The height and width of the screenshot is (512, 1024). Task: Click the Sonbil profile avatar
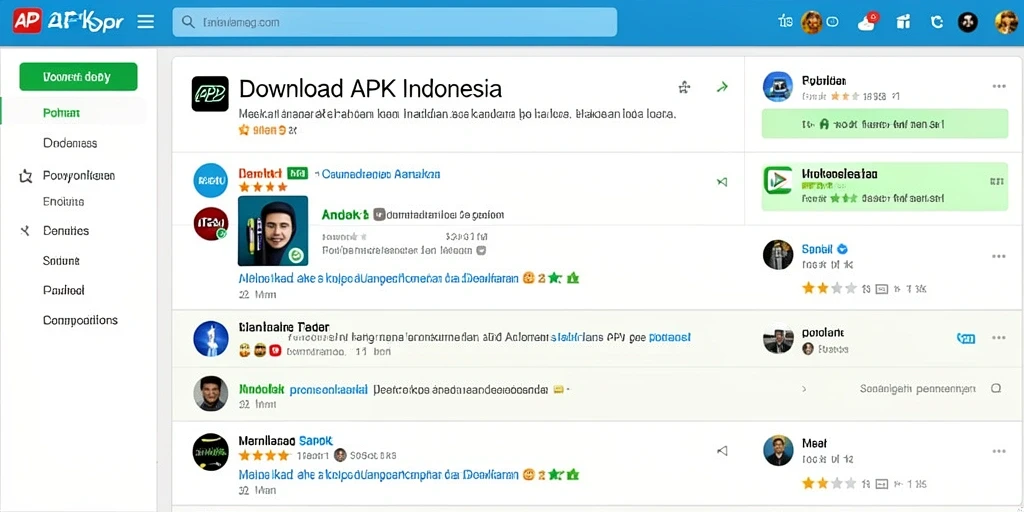(778, 255)
